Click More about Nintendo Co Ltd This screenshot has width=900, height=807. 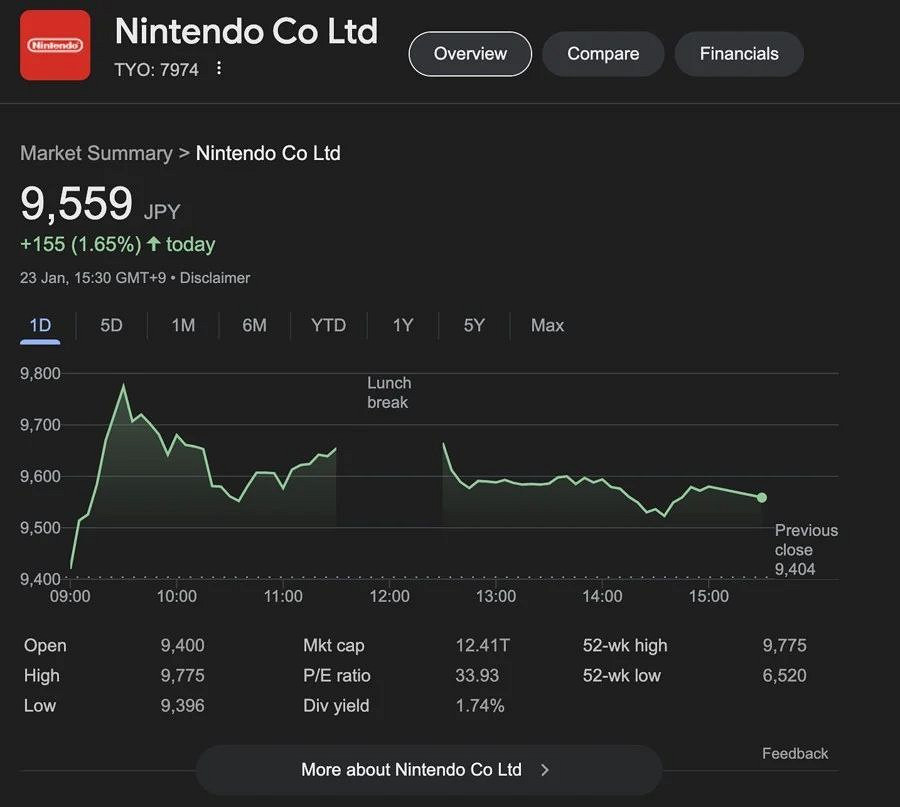pos(412,770)
